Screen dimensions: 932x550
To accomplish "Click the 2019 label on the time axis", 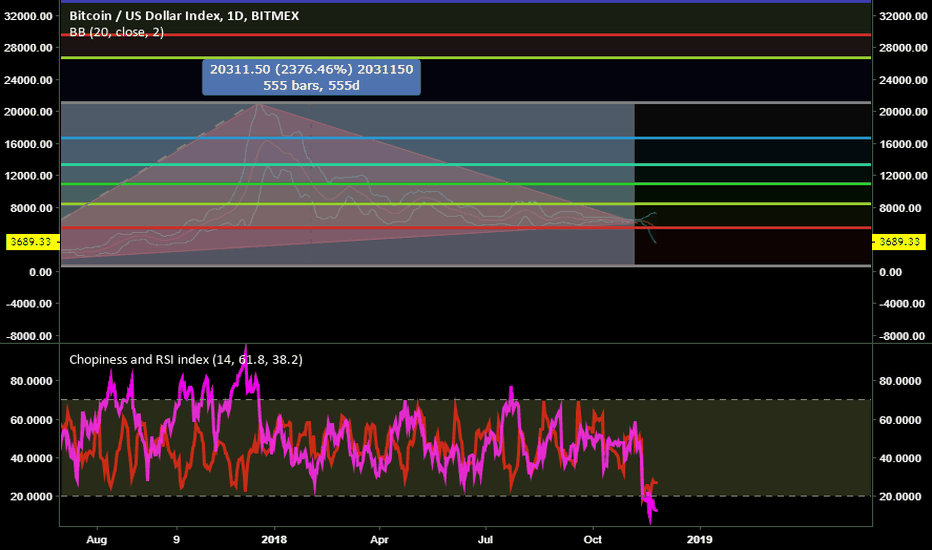I will point(700,540).
